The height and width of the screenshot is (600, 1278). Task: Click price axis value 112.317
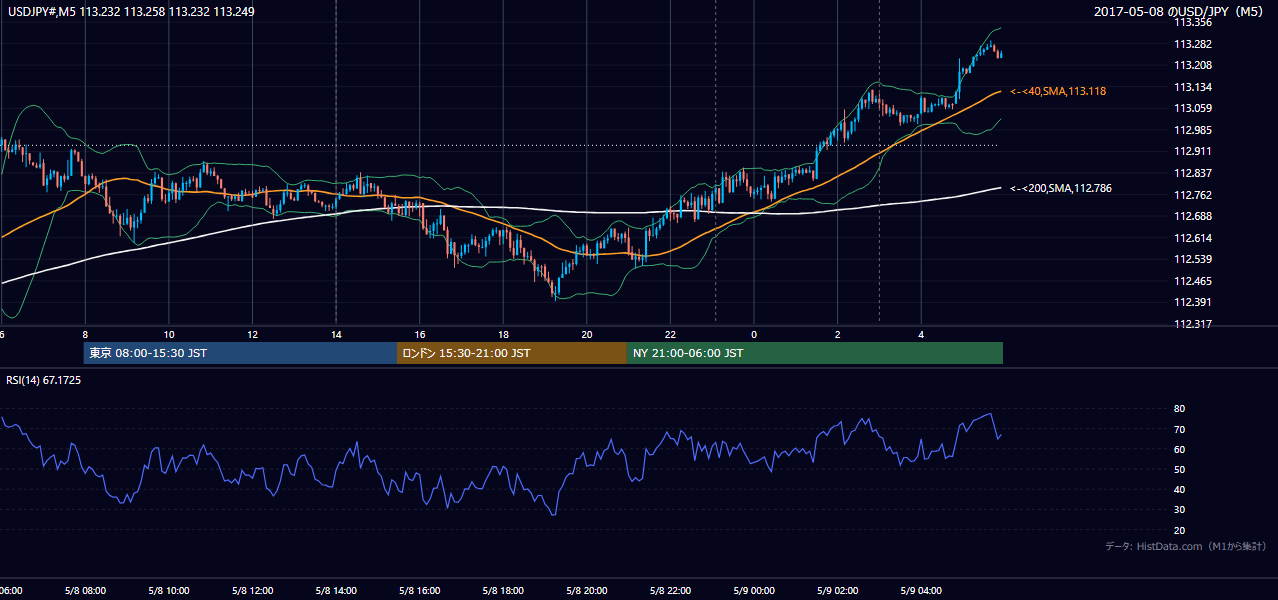click(x=1194, y=324)
